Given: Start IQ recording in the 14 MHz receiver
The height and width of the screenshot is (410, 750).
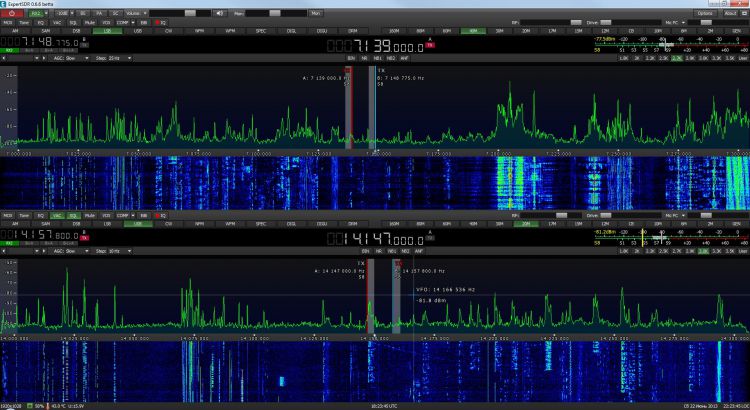Looking at the screenshot, I should coord(161,215).
